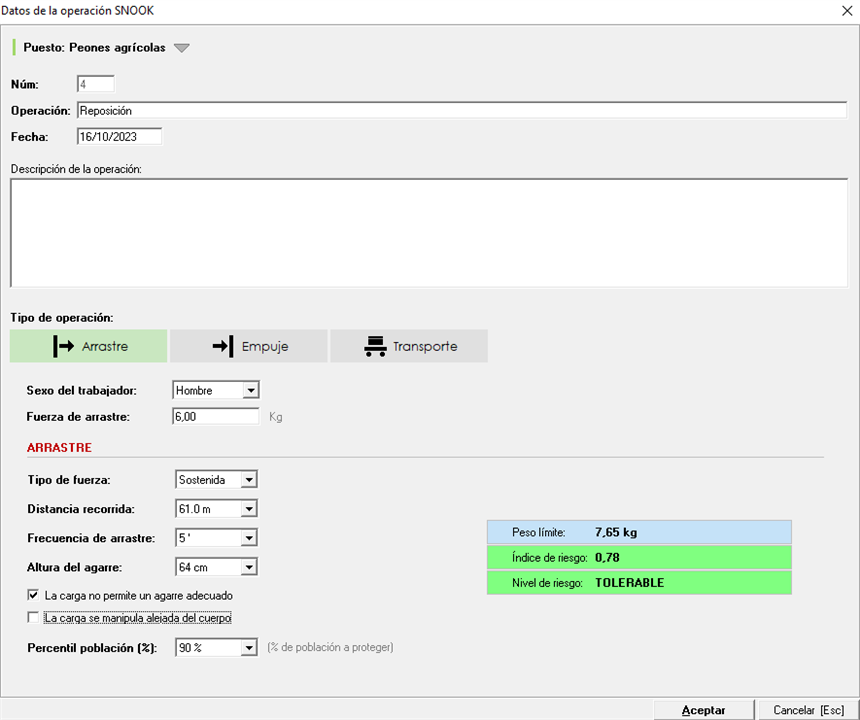Check 'La carga se manipula alejada del cuerpo'
This screenshot has height=720, width=860.
(35, 618)
